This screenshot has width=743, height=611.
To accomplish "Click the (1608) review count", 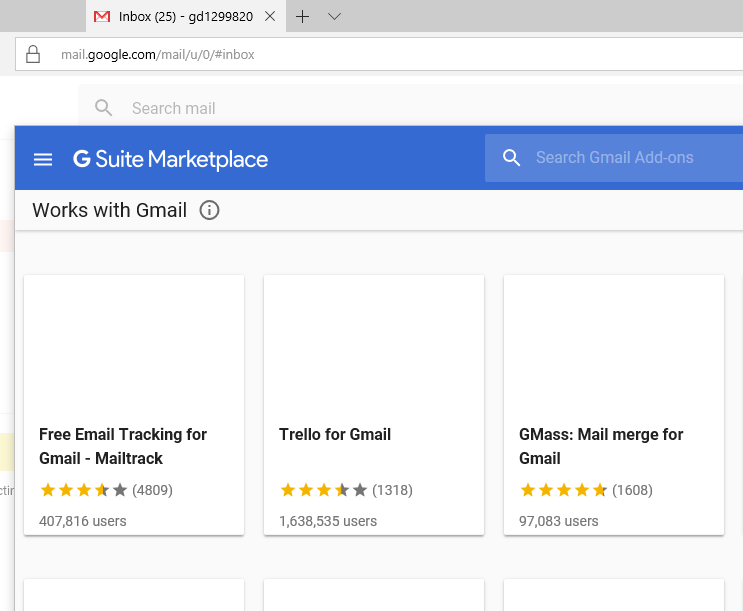I will 632,490.
